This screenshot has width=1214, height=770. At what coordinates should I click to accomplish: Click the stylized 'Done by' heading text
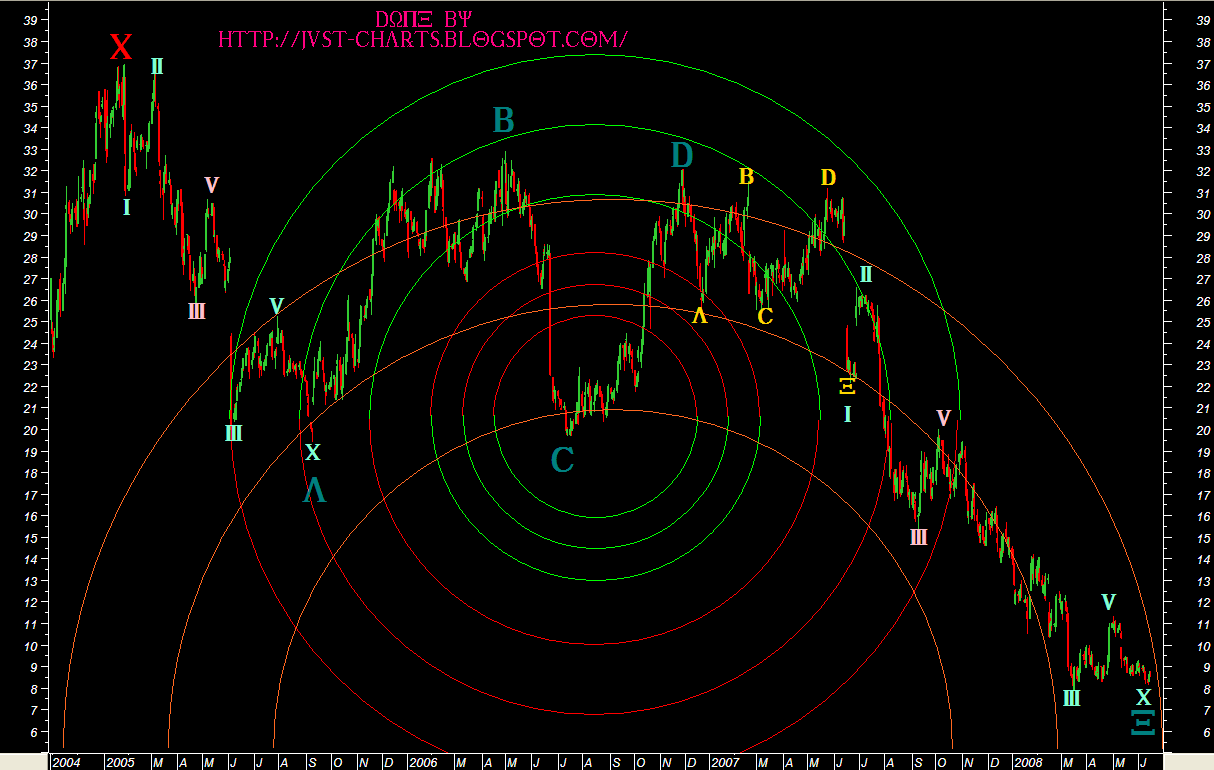pos(424,19)
